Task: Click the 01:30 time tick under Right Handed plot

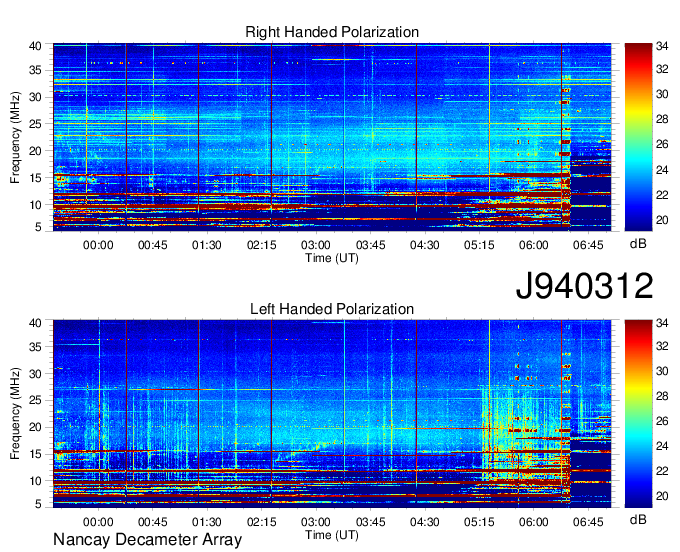Action: [x=207, y=245]
